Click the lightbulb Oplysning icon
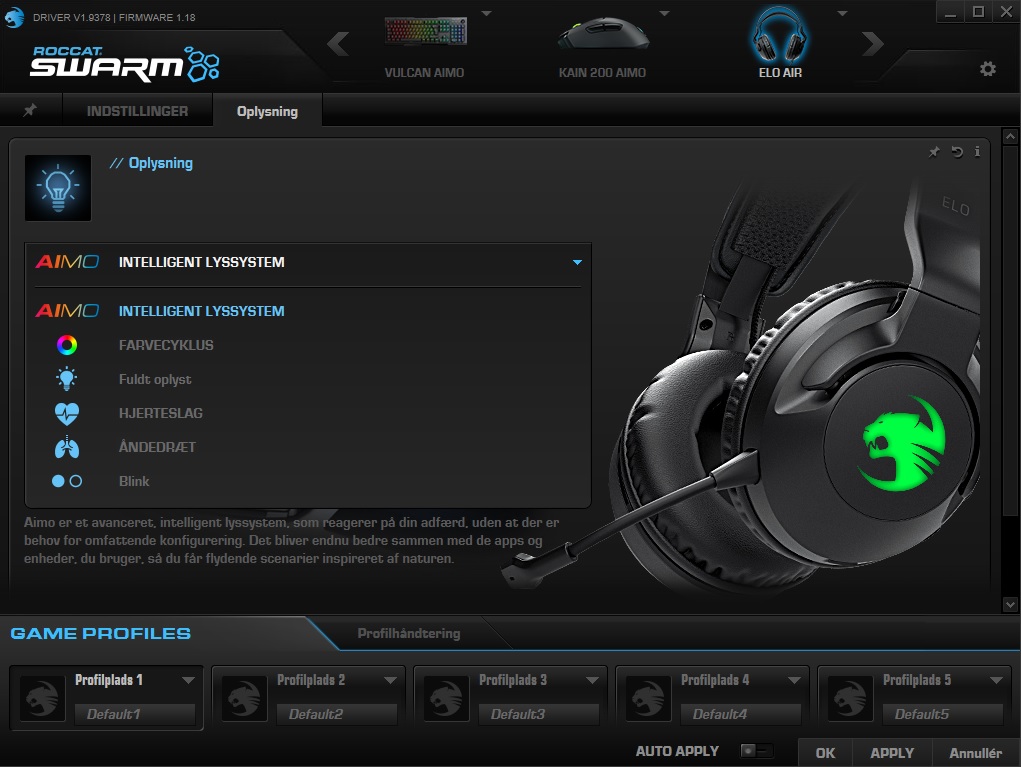Screen dimensions: 1021x767 [58, 188]
